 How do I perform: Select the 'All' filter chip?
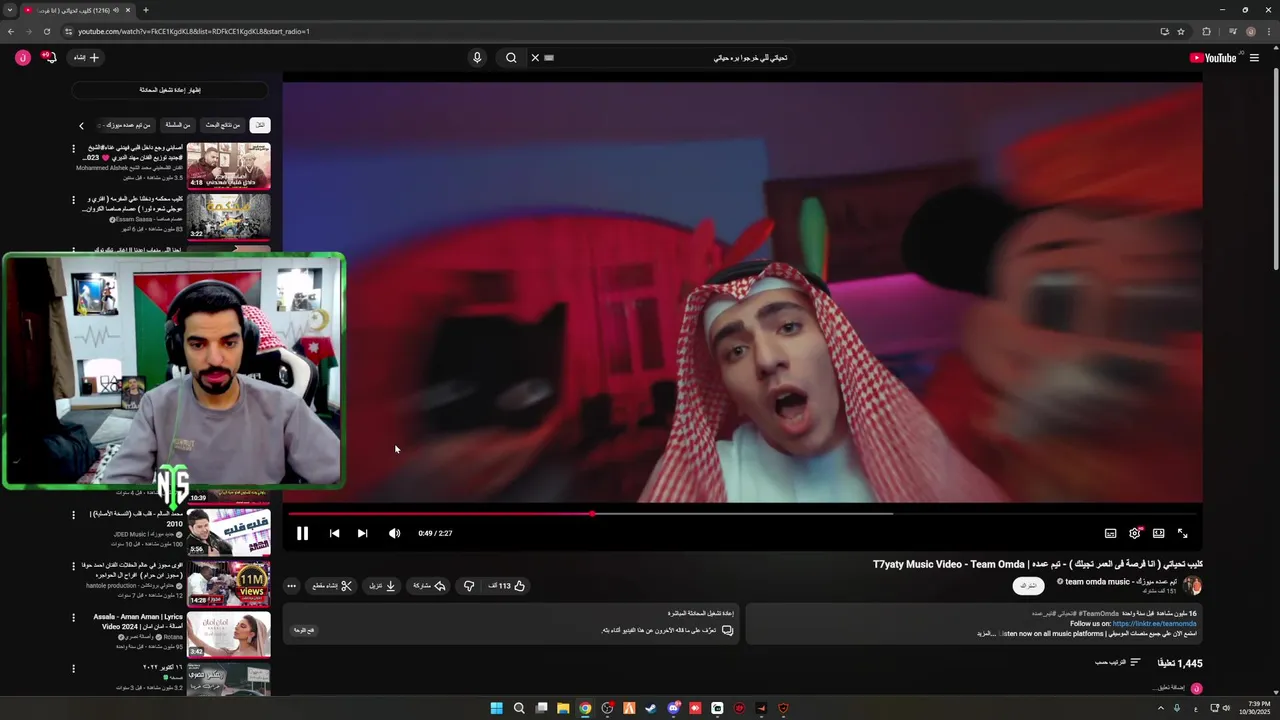(x=260, y=125)
